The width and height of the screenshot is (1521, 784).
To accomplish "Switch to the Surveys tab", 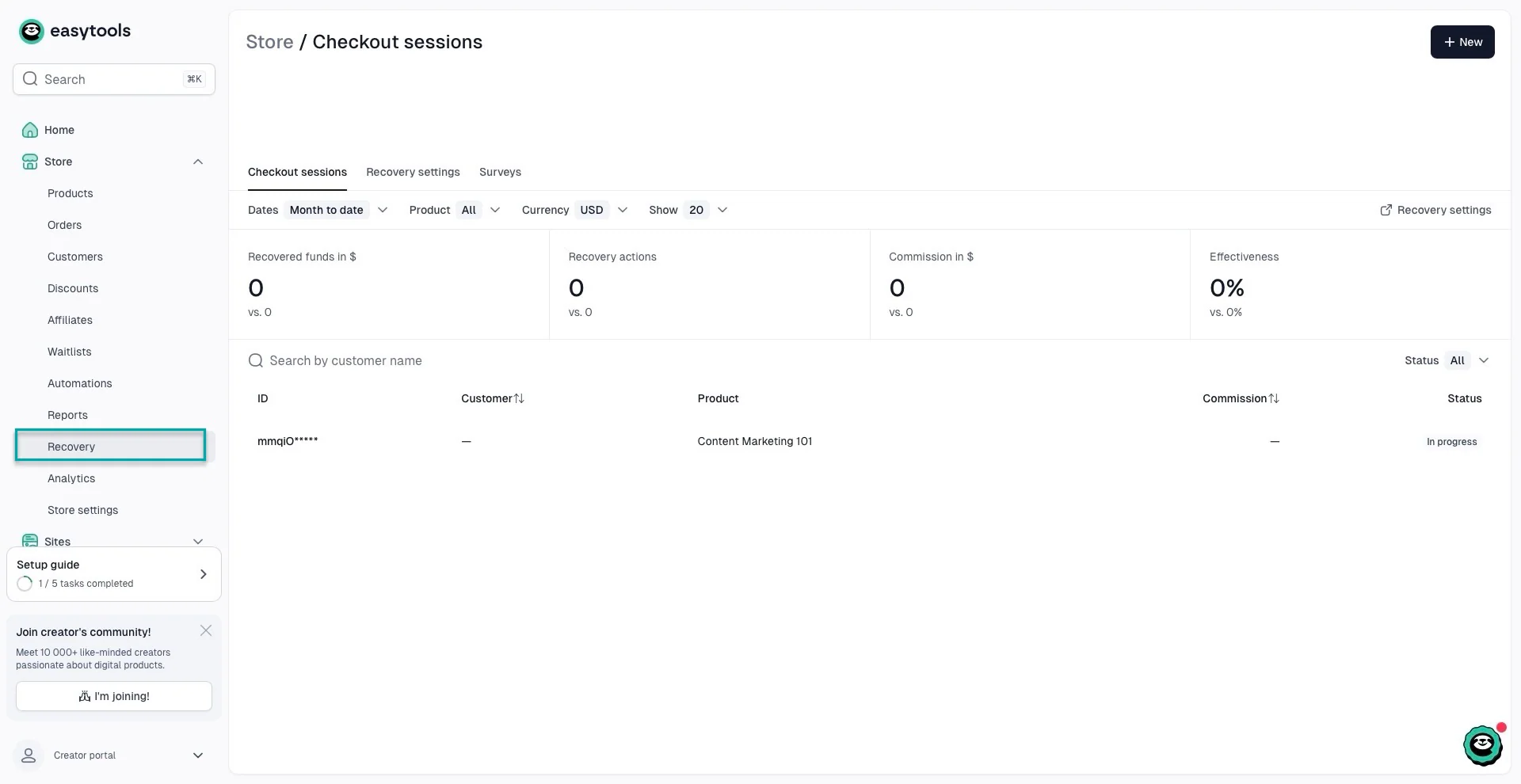I will pos(500,172).
